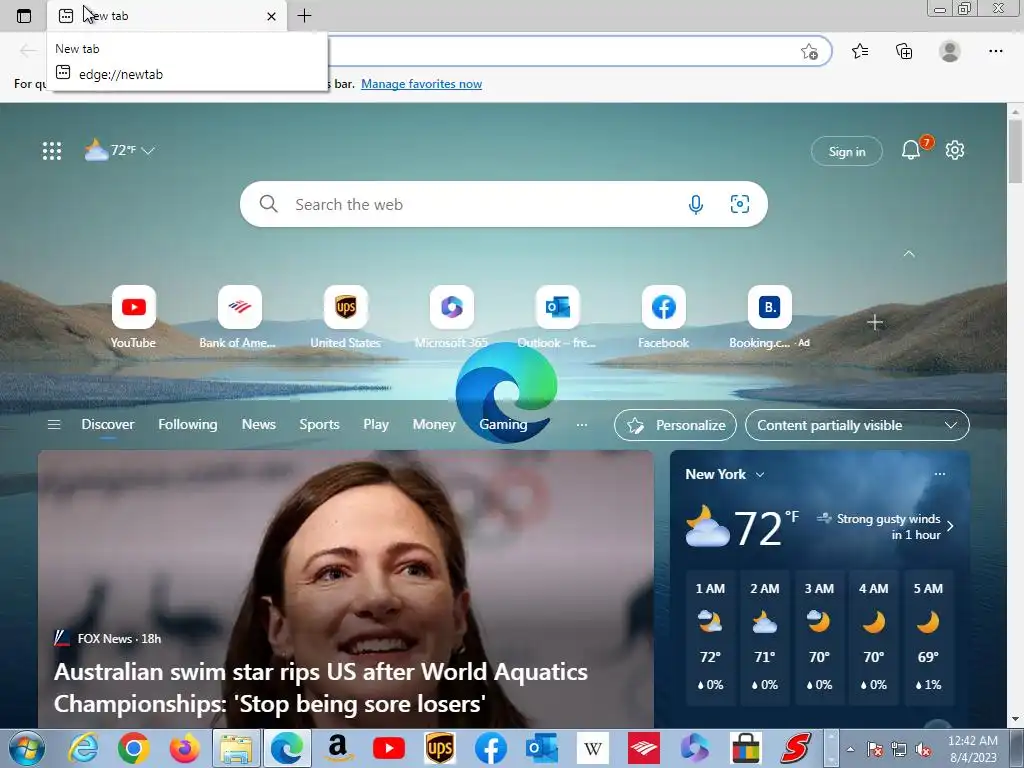
Task: Show more feed categories ellipsis
Action: pyautogui.click(x=582, y=425)
